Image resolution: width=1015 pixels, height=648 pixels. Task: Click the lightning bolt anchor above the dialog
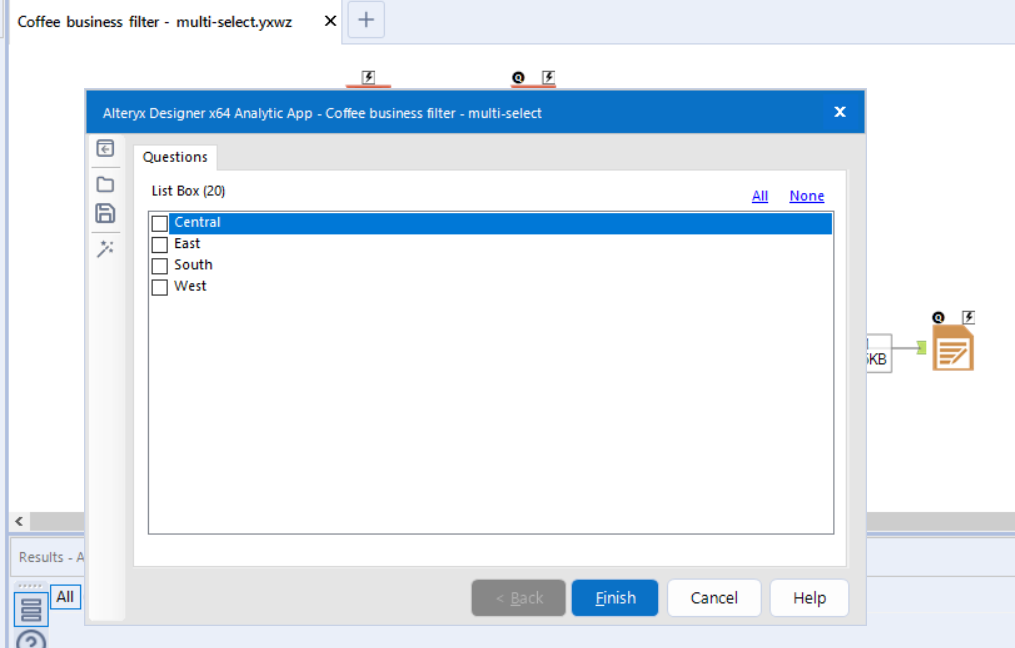point(368,77)
